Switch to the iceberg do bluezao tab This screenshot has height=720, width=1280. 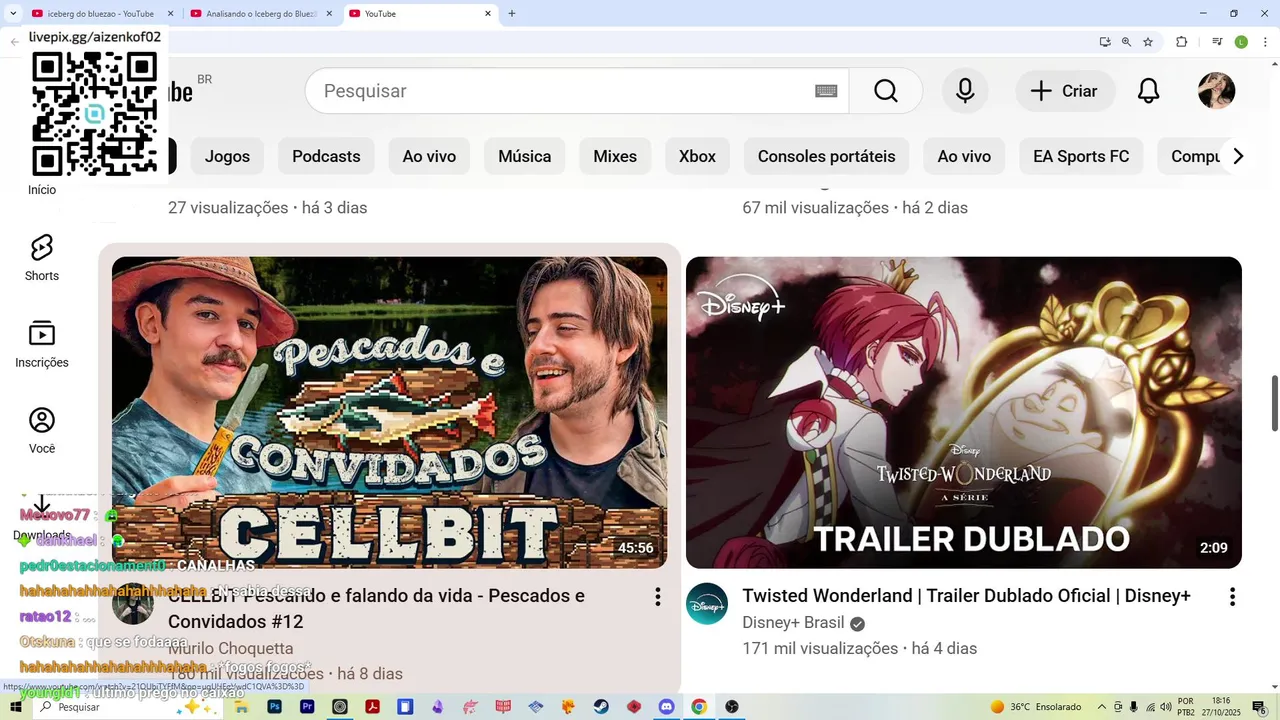(101, 14)
